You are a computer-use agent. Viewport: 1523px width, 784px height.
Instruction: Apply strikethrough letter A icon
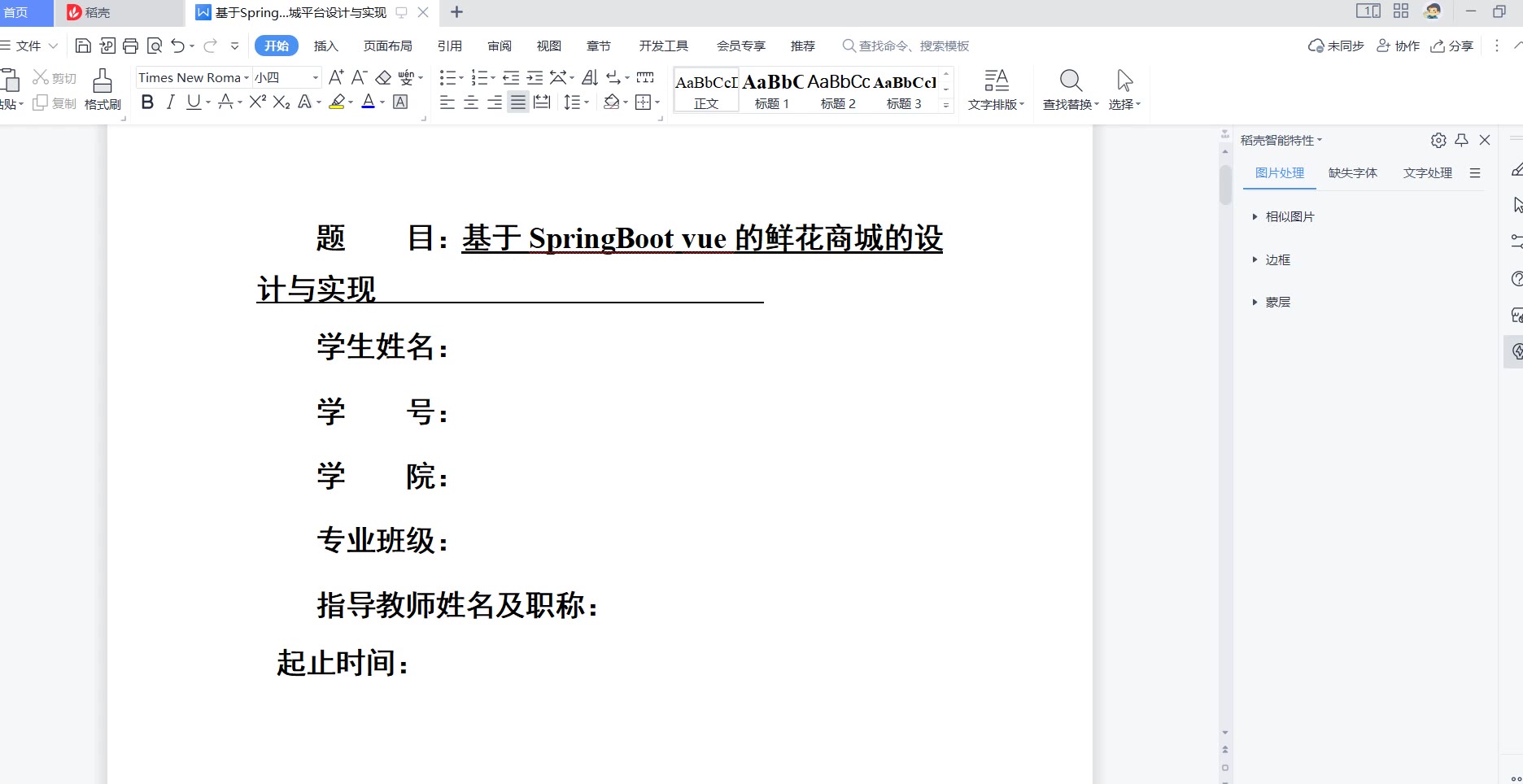[x=225, y=102]
